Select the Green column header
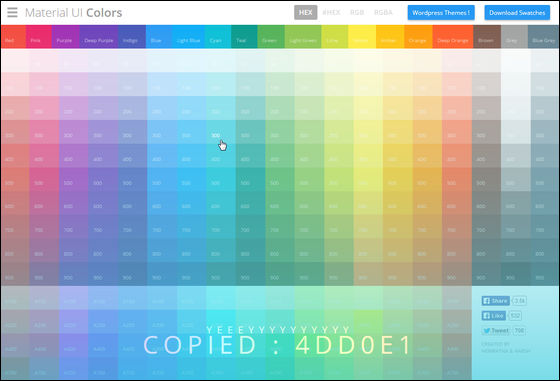560x381 pixels. [x=271, y=36]
